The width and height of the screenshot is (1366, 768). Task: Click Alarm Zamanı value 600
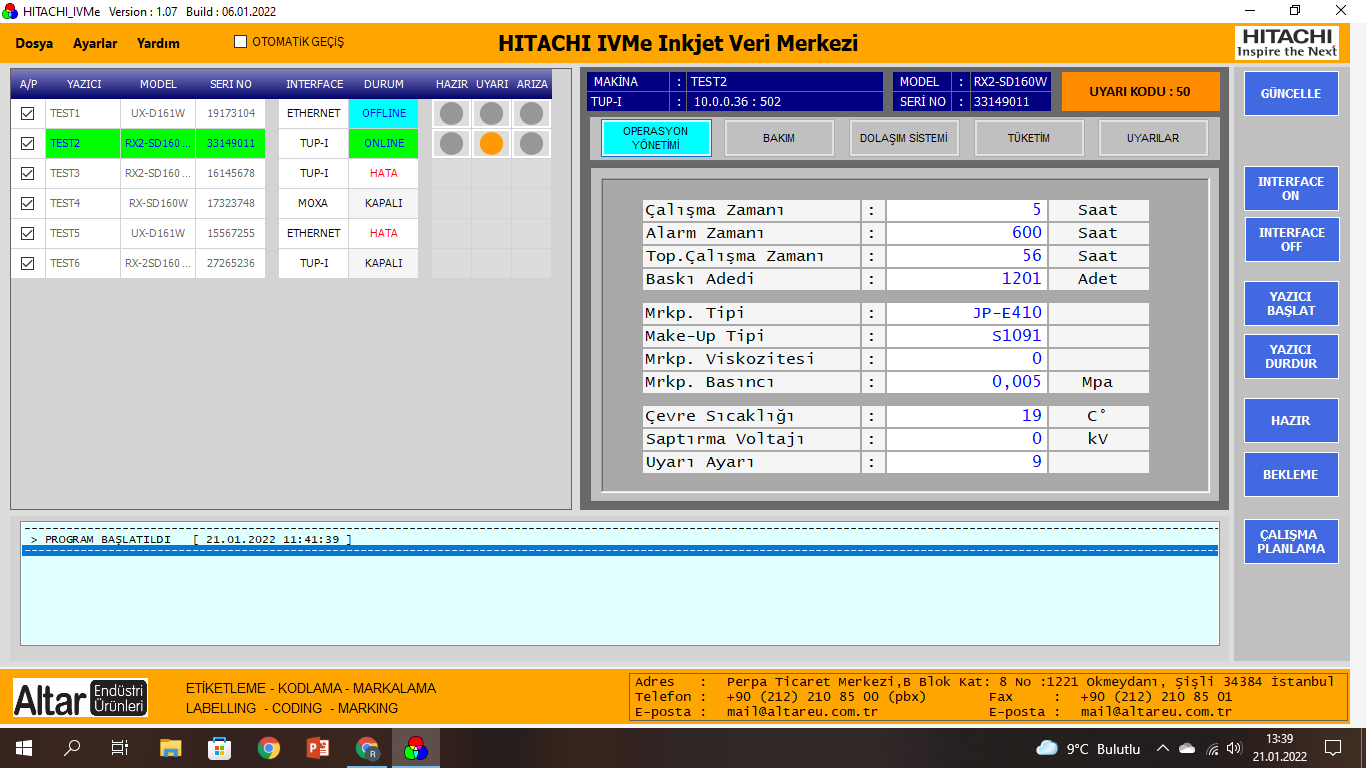(967, 233)
